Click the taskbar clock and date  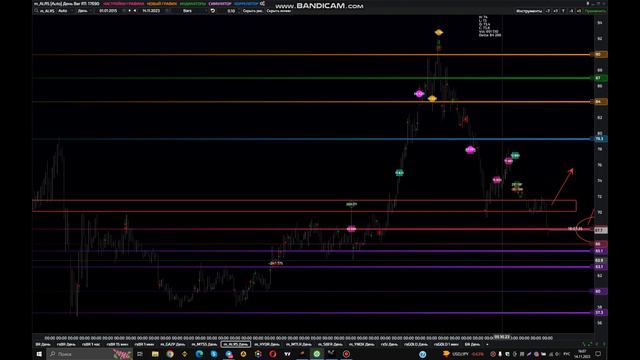[x=582, y=354]
